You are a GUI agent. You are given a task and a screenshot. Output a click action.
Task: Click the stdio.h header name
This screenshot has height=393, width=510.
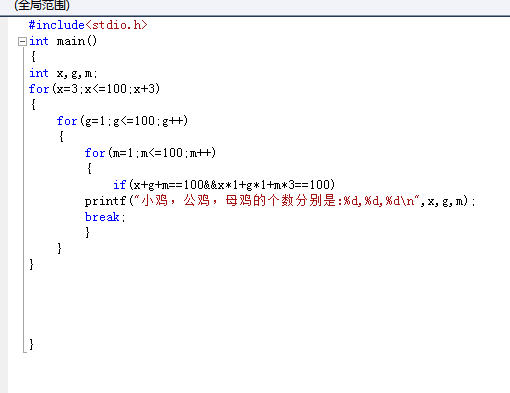tap(116, 25)
